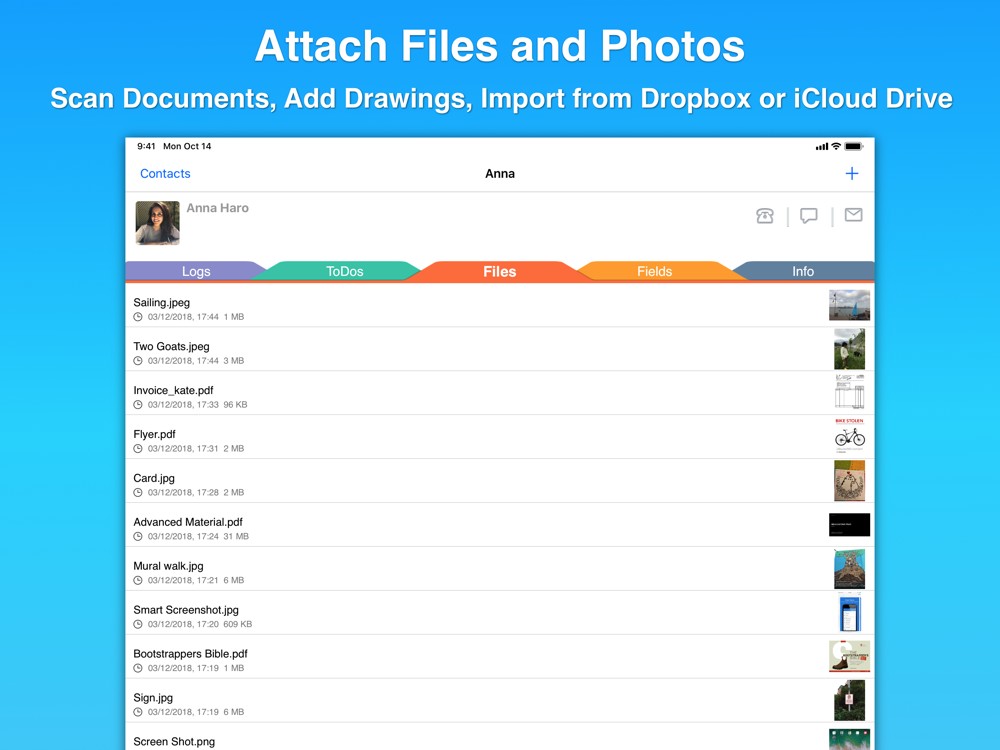Open Card.jpg file
The width and height of the screenshot is (1000, 750).
(500, 482)
